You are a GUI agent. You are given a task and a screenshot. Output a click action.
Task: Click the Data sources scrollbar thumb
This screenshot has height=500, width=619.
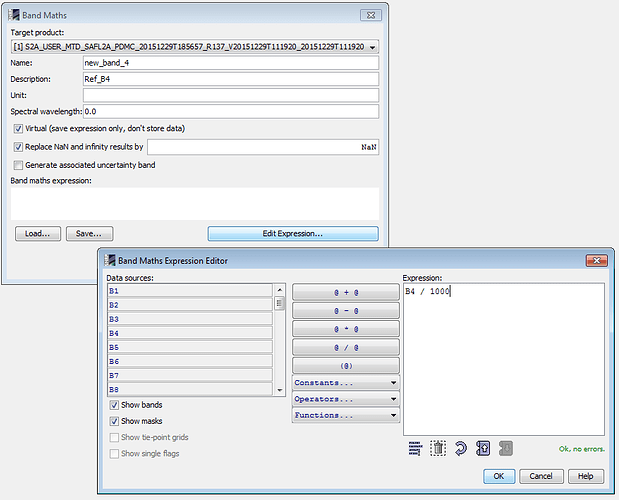click(279, 303)
